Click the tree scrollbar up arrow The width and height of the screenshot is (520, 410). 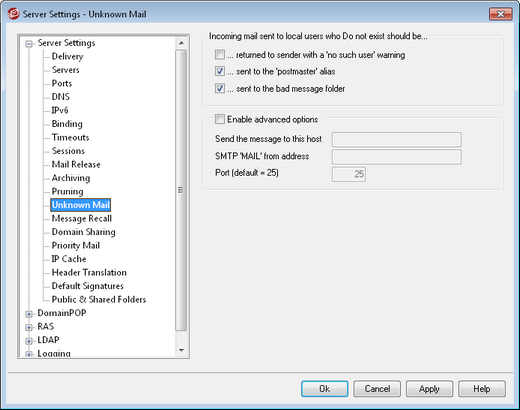(x=181, y=43)
